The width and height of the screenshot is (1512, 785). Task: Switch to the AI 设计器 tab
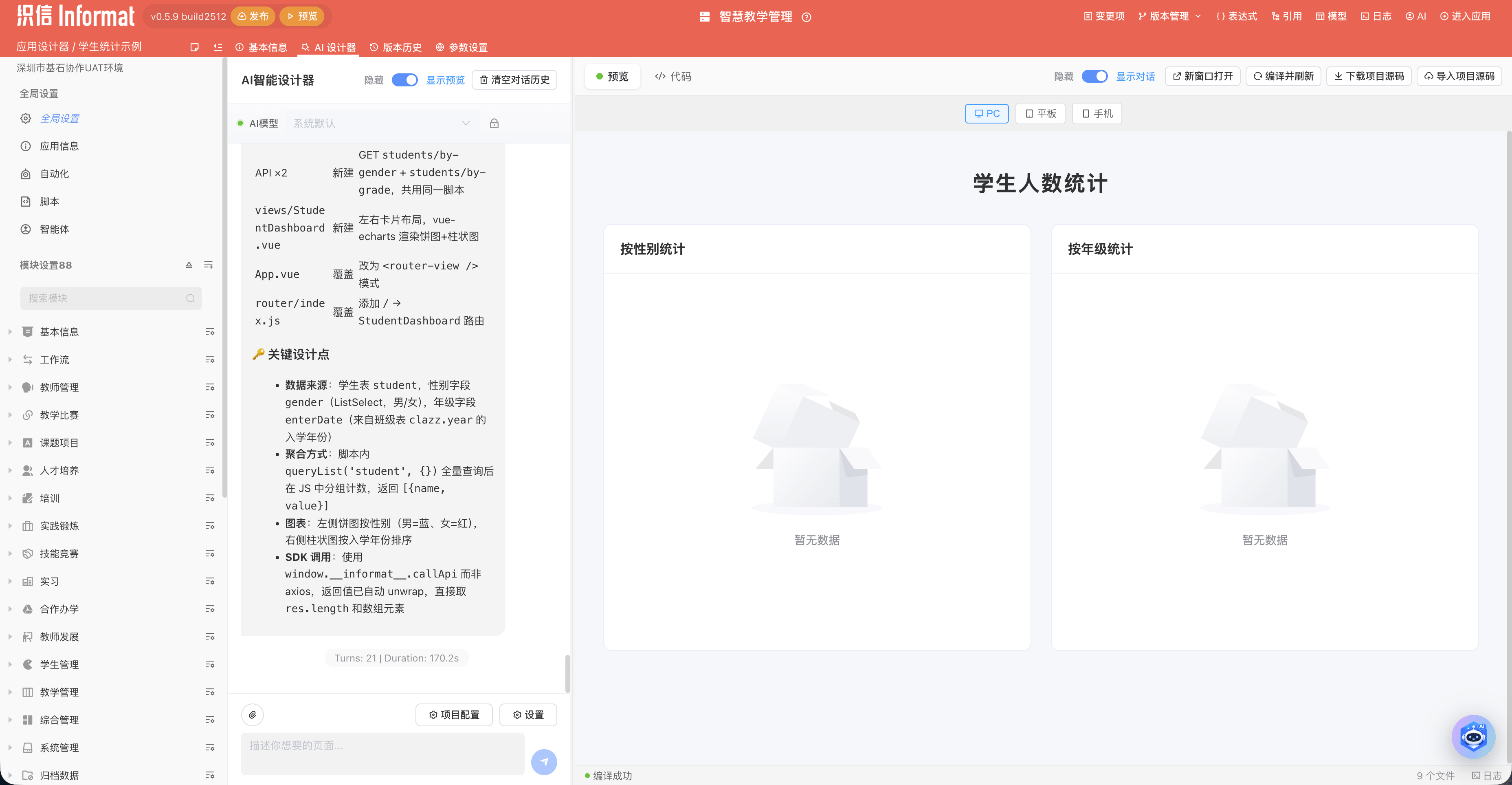pos(329,48)
